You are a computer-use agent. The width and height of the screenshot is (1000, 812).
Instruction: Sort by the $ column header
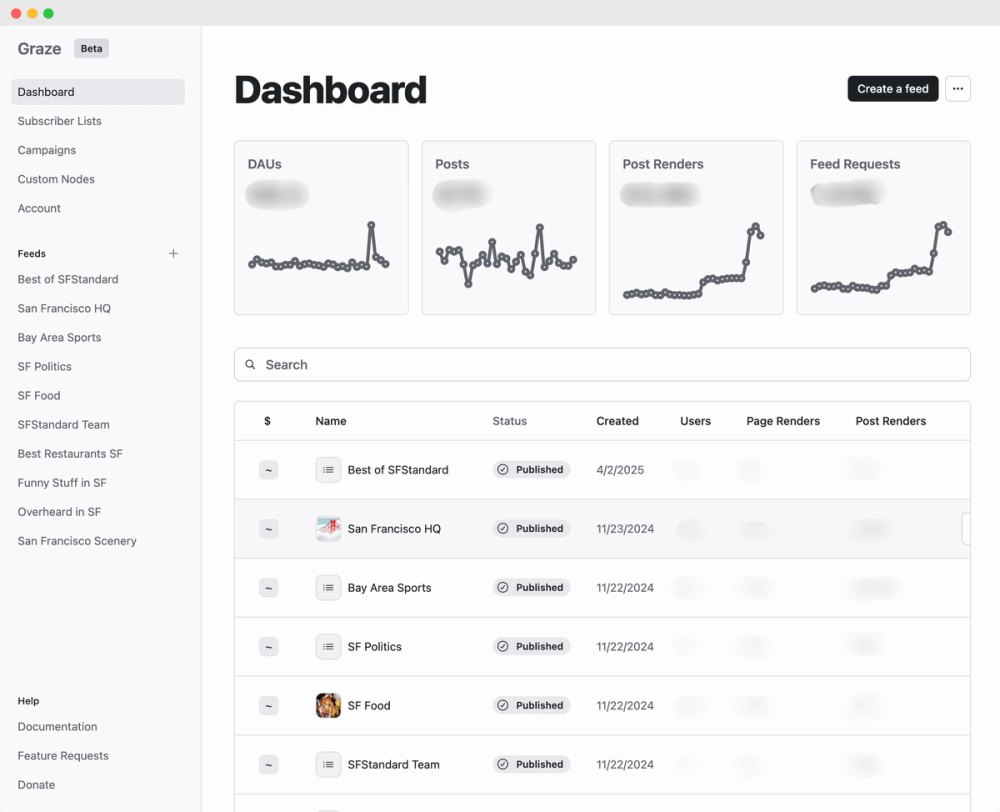267,421
